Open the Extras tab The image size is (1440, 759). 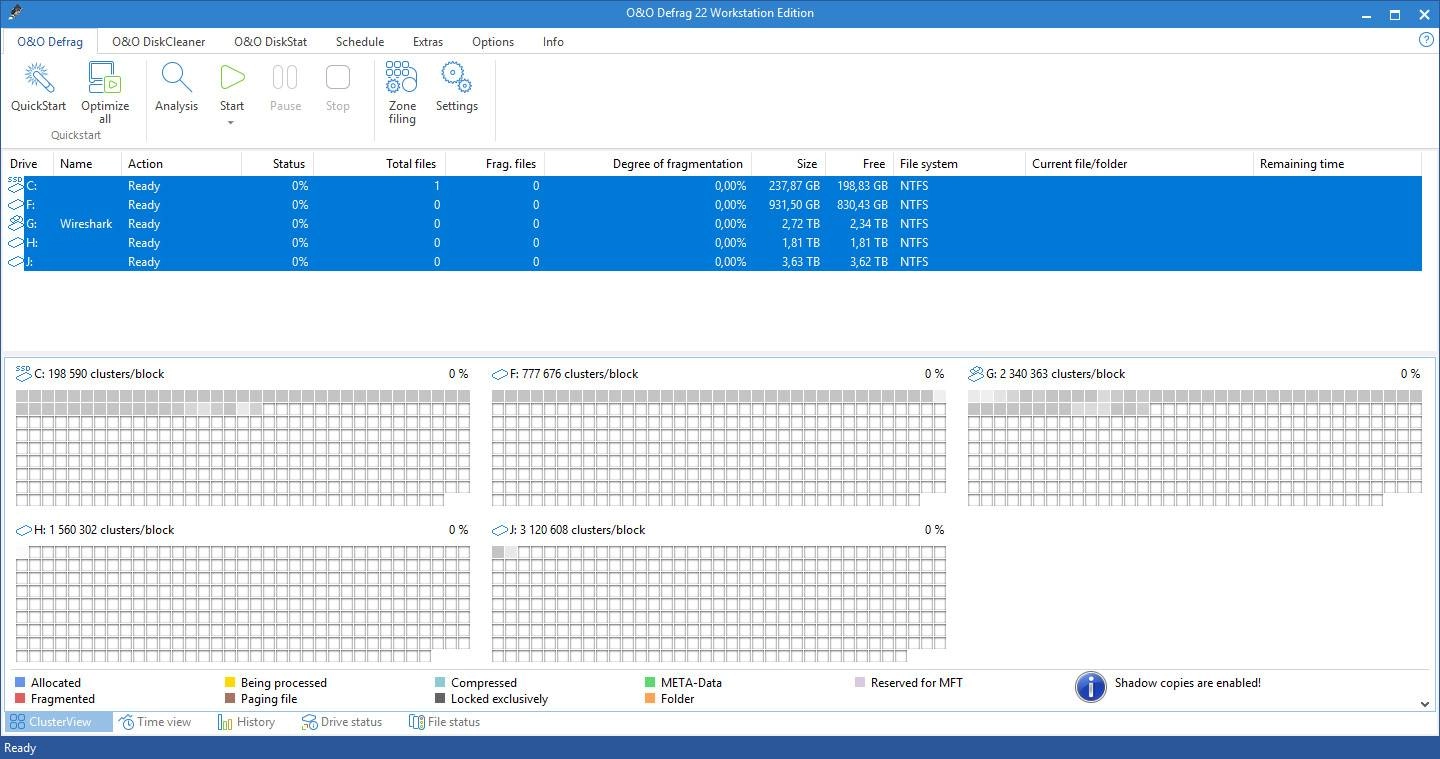(x=428, y=42)
